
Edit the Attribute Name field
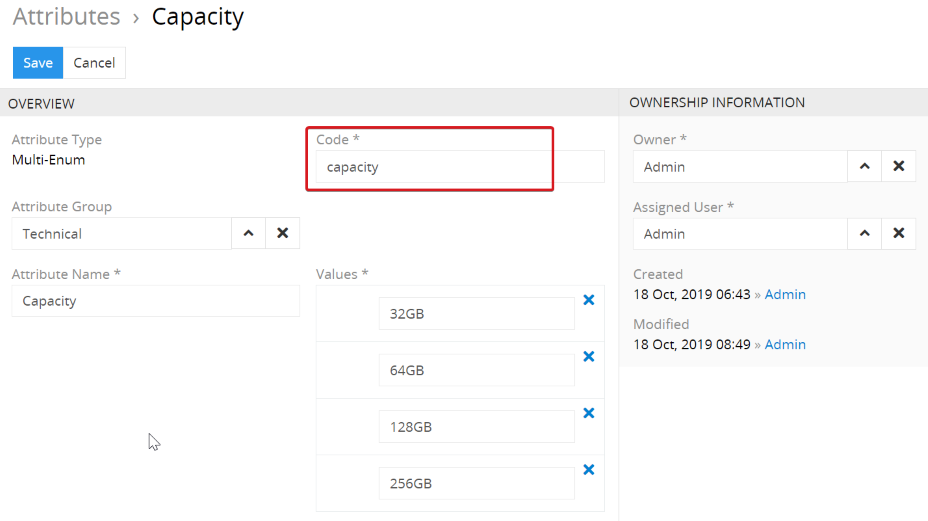pos(156,301)
